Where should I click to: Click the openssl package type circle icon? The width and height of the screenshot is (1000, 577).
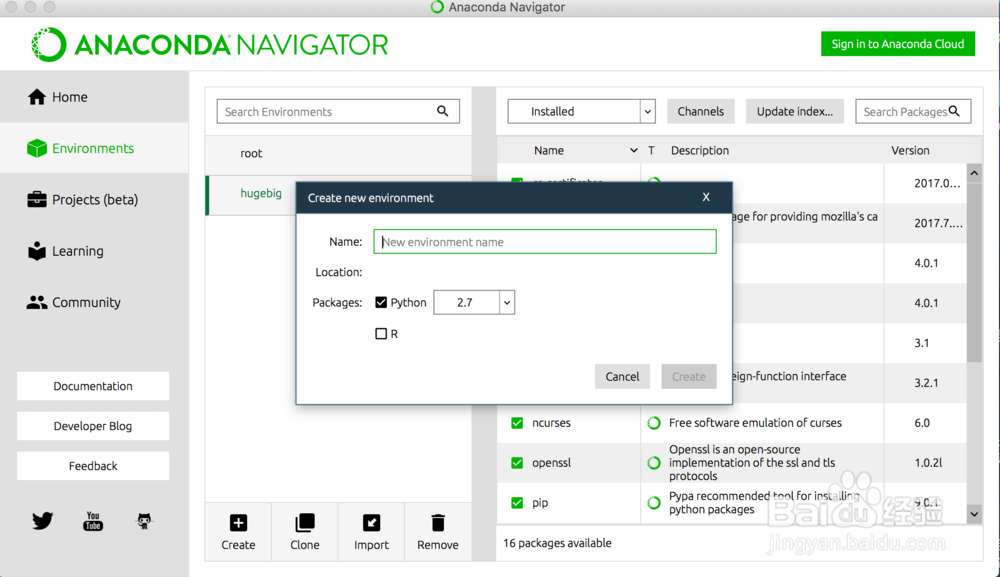(x=654, y=463)
